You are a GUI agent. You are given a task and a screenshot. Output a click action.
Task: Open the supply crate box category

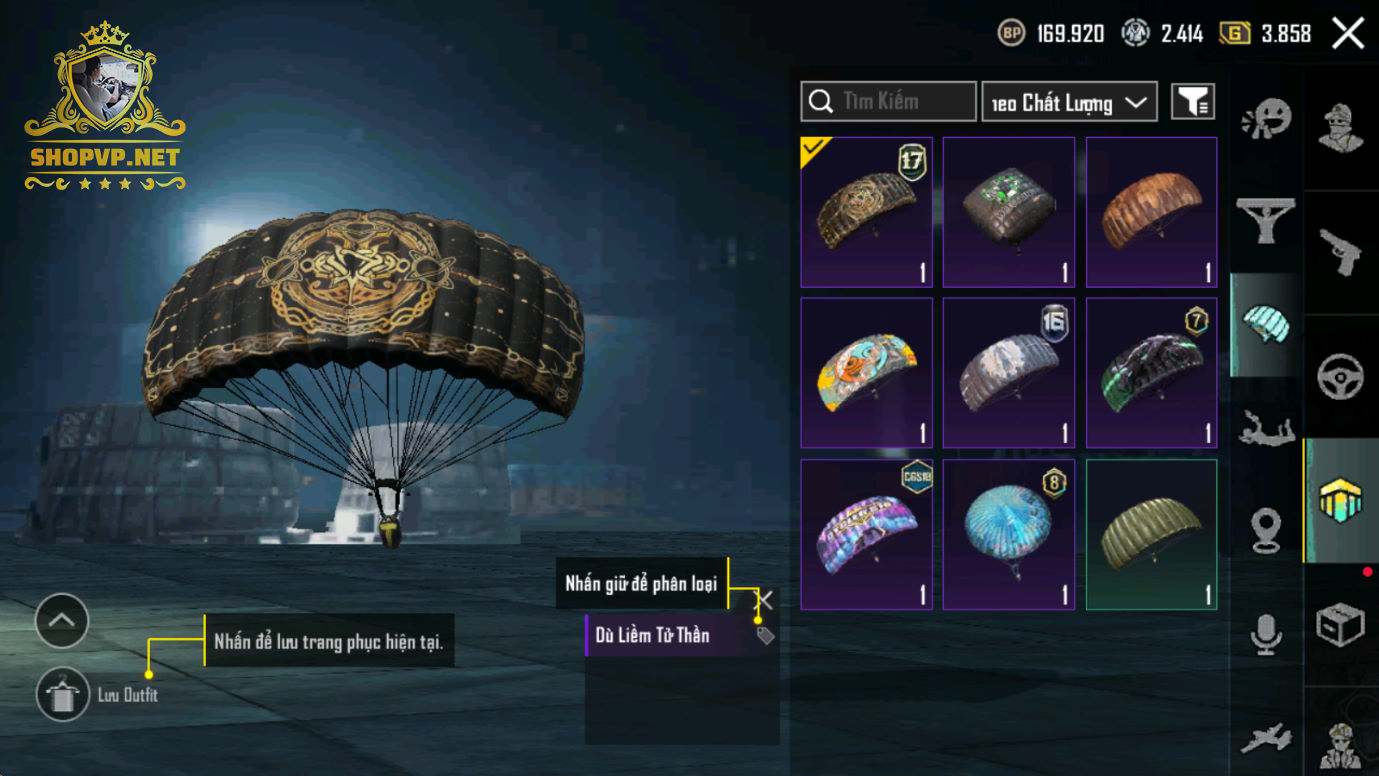click(1340, 627)
